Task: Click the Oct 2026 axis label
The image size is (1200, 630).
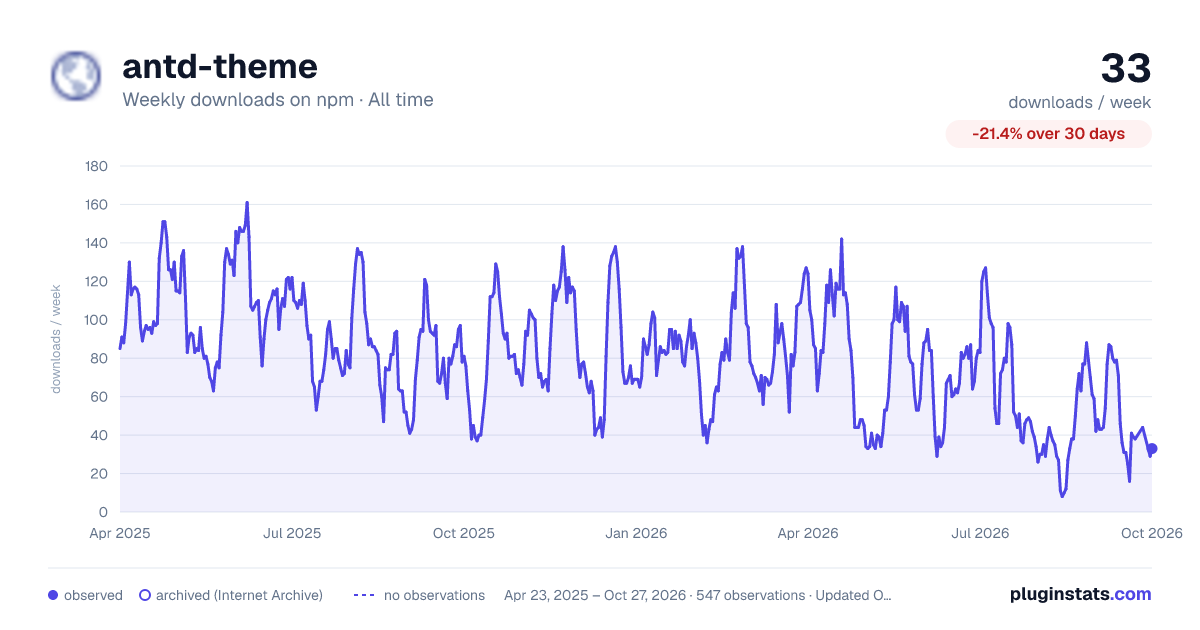Action: [1152, 533]
